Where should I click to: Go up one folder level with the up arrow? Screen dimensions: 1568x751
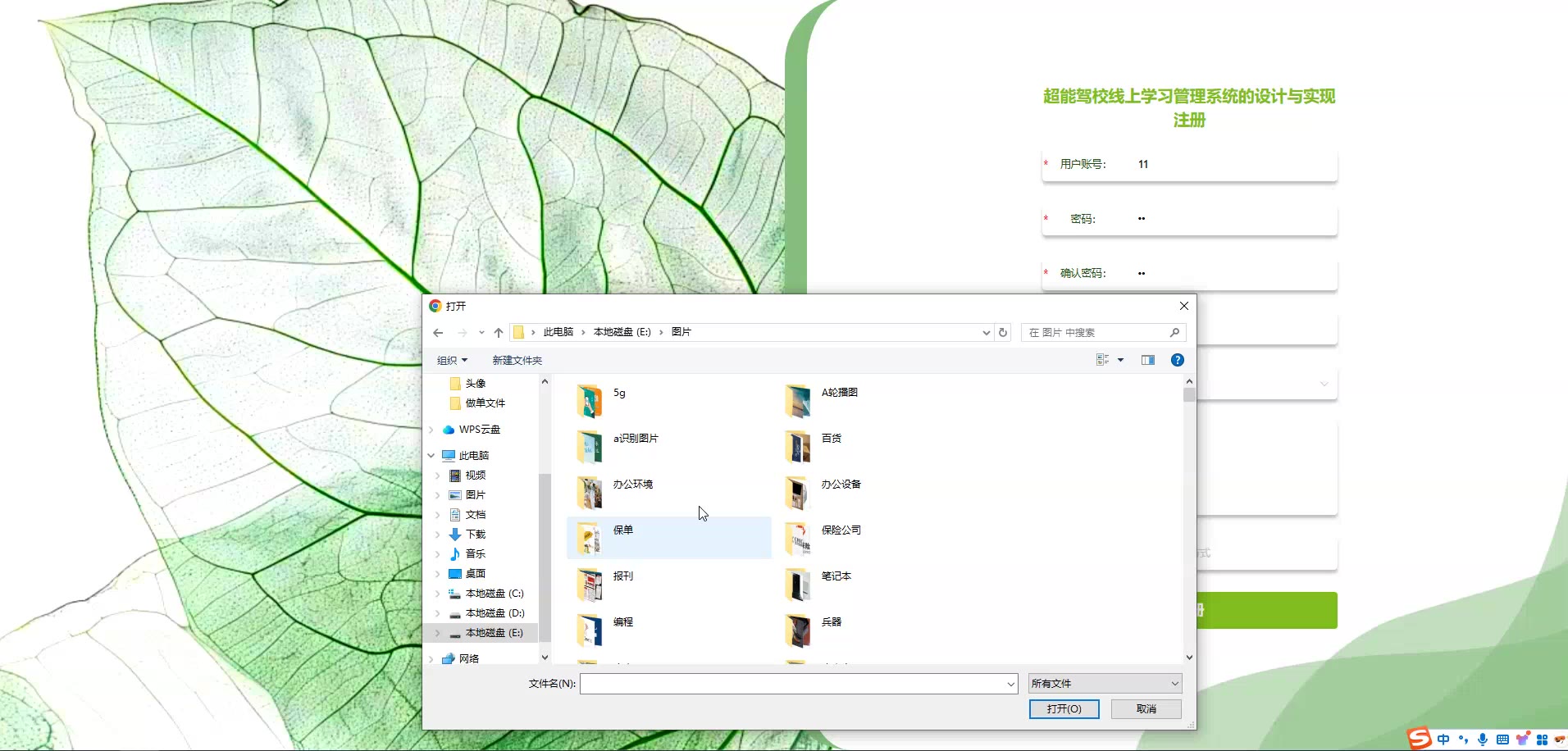pyautogui.click(x=499, y=333)
